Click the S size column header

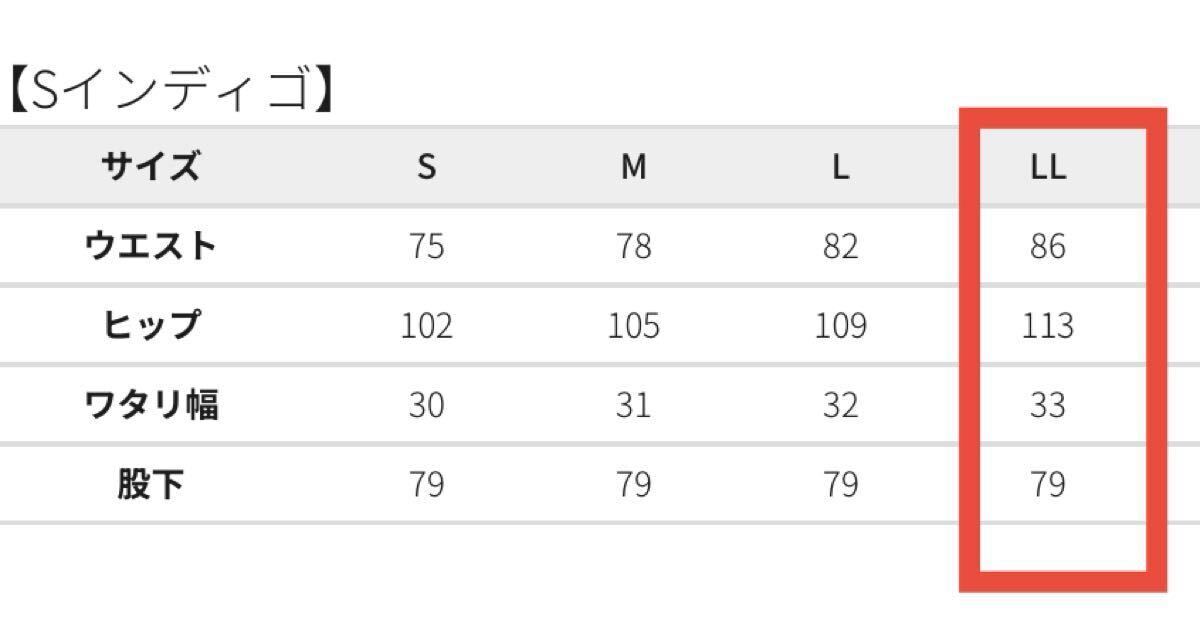click(426, 167)
